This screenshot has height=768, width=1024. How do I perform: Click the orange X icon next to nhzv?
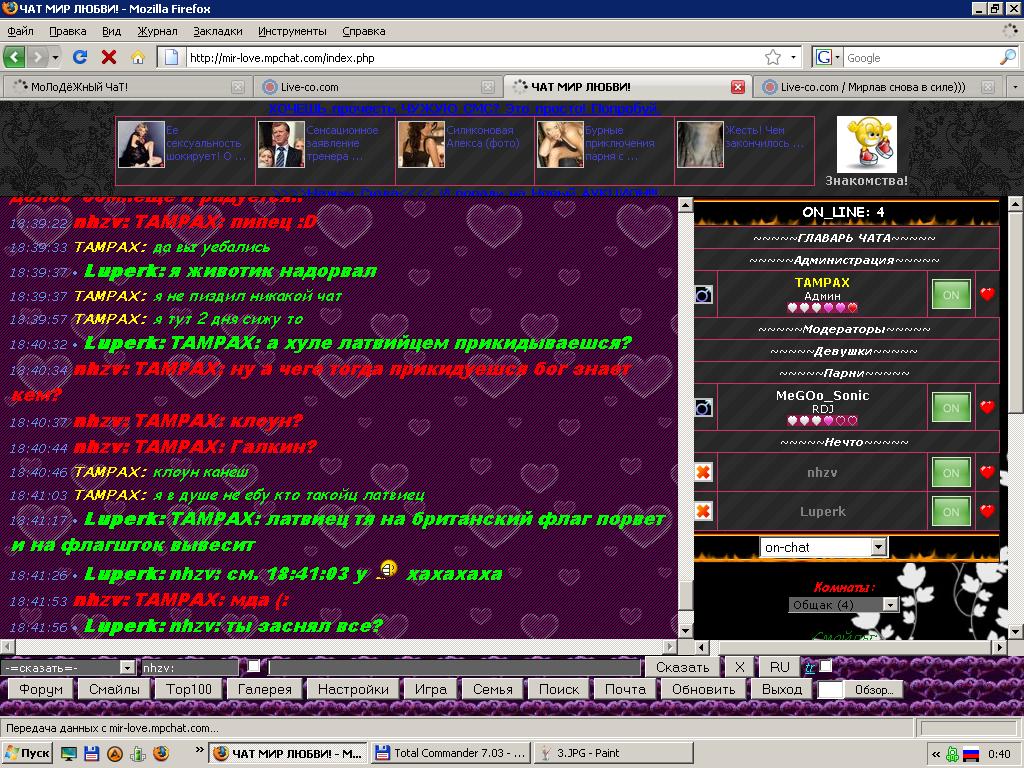[703, 473]
